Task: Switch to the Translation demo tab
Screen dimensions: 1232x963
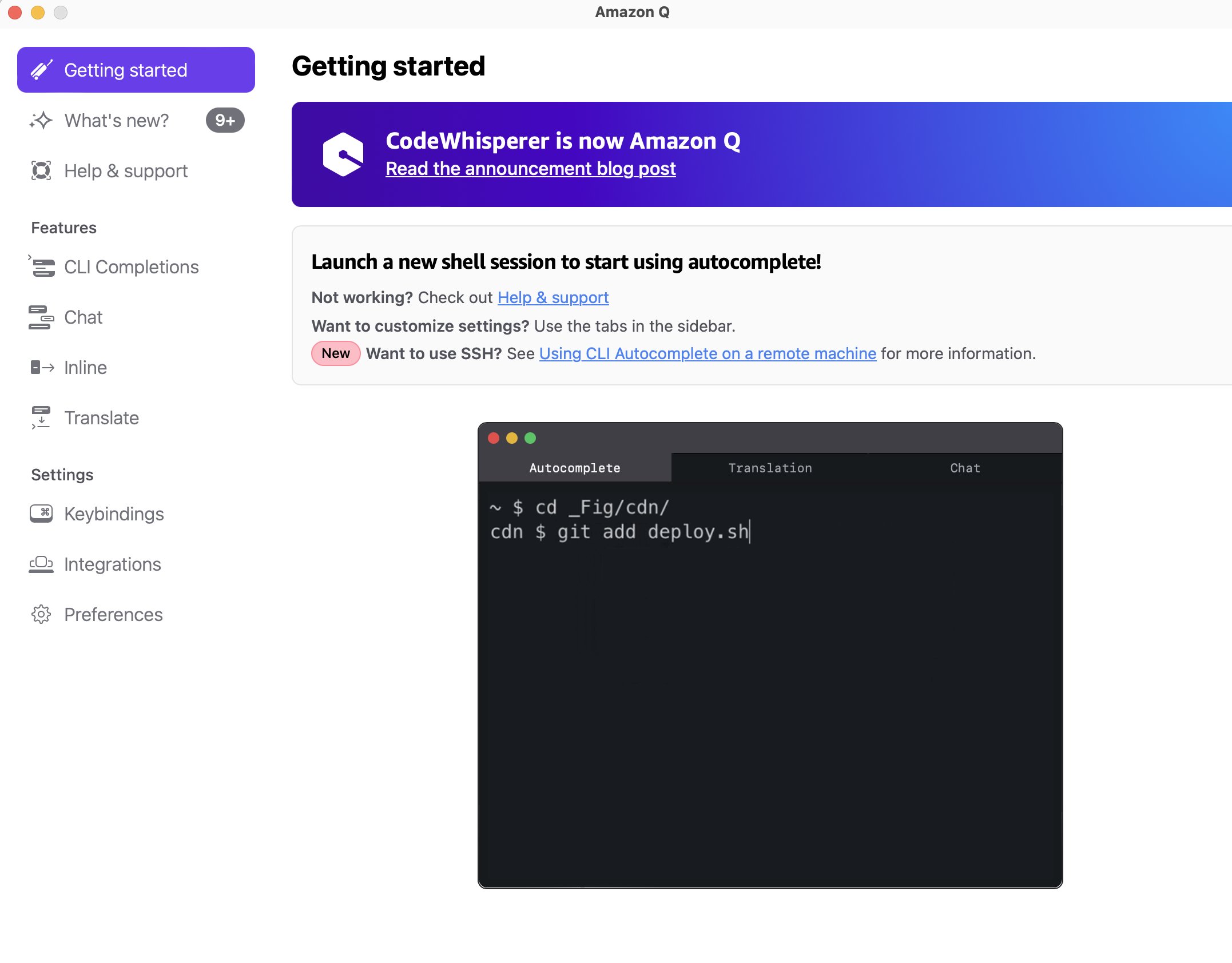Action: [770, 468]
